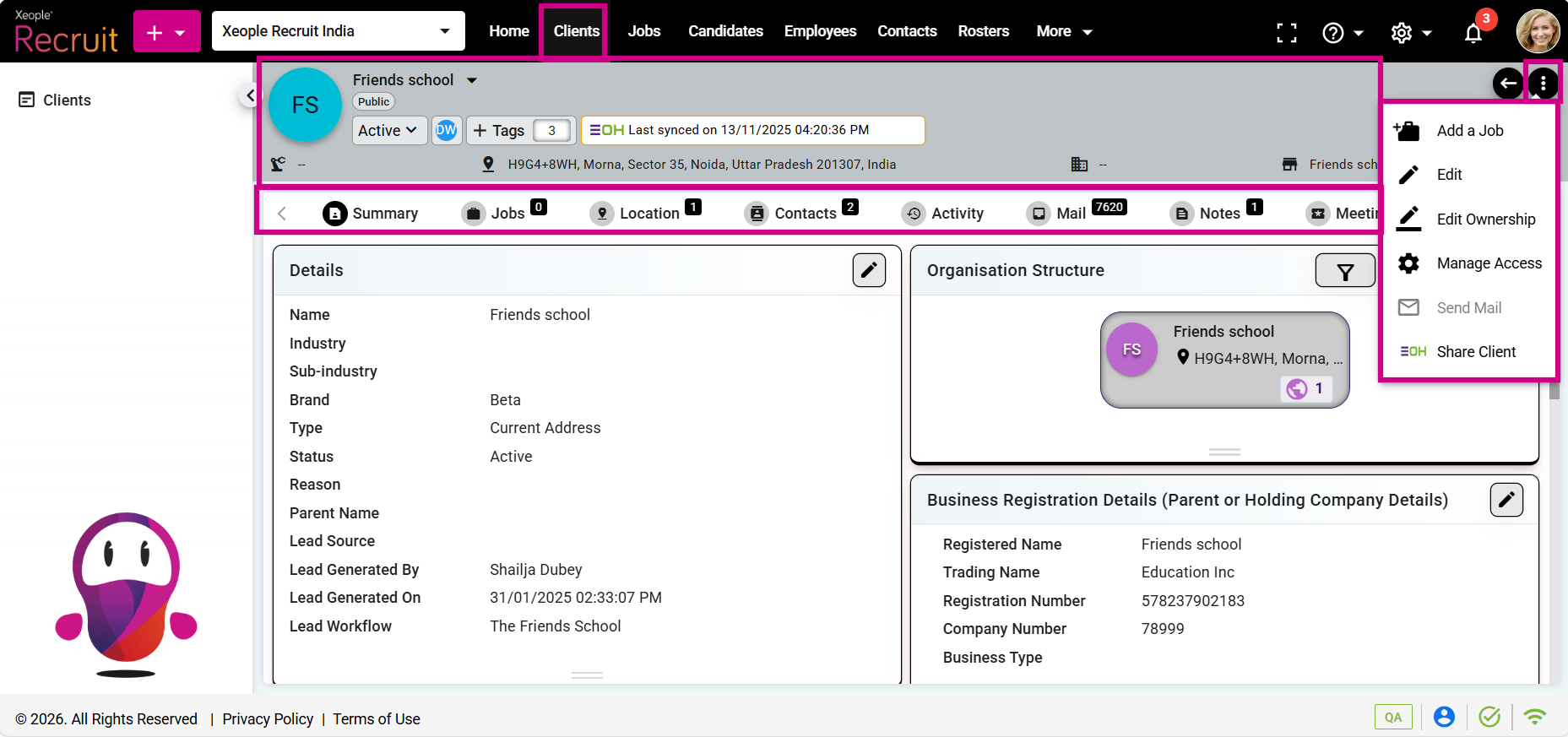Expand the More navigation menu

click(x=1064, y=31)
